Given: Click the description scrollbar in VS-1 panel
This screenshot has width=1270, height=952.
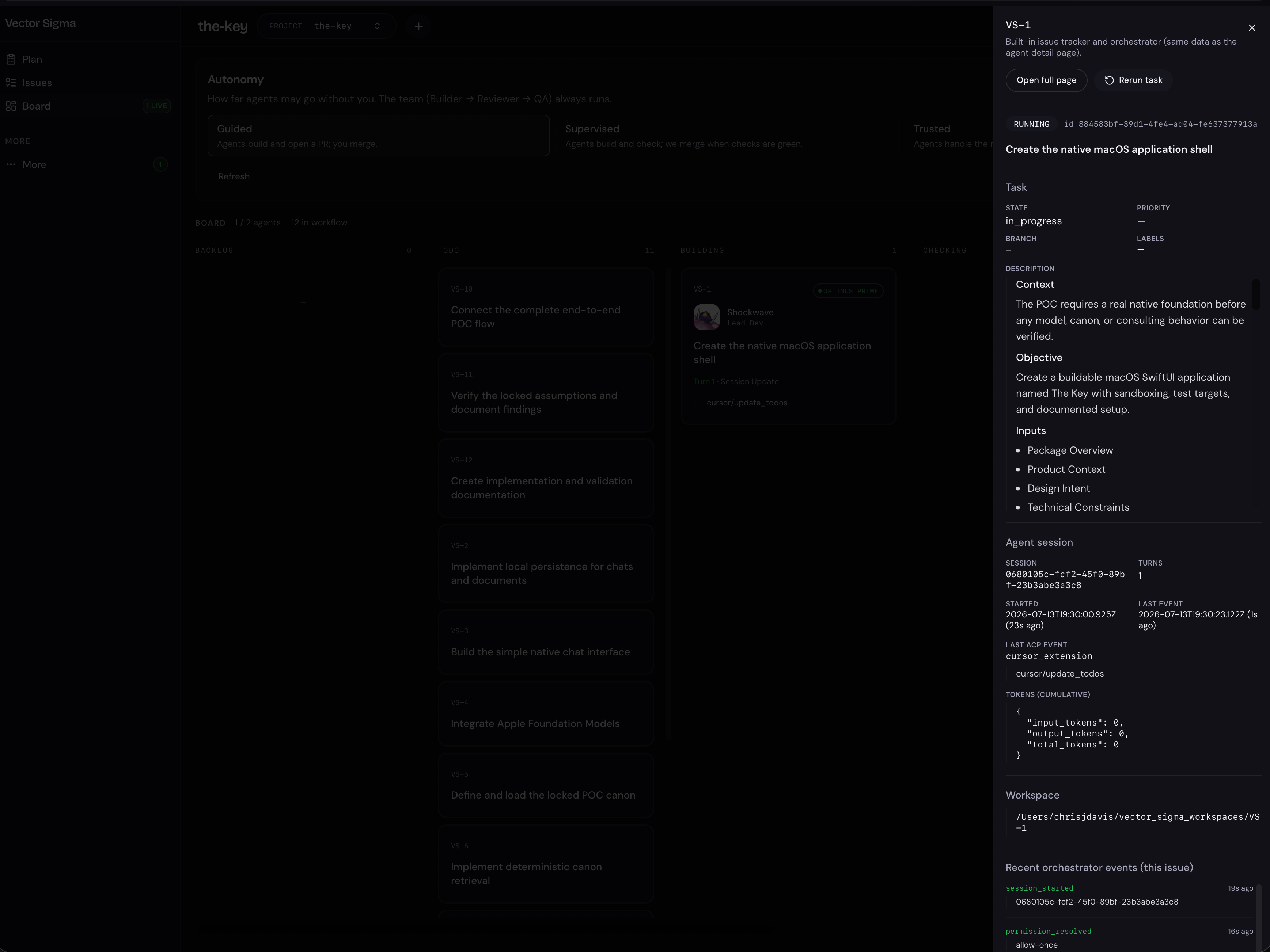Looking at the screenshot, I should pyautogui.click(x=1256, y=294).
